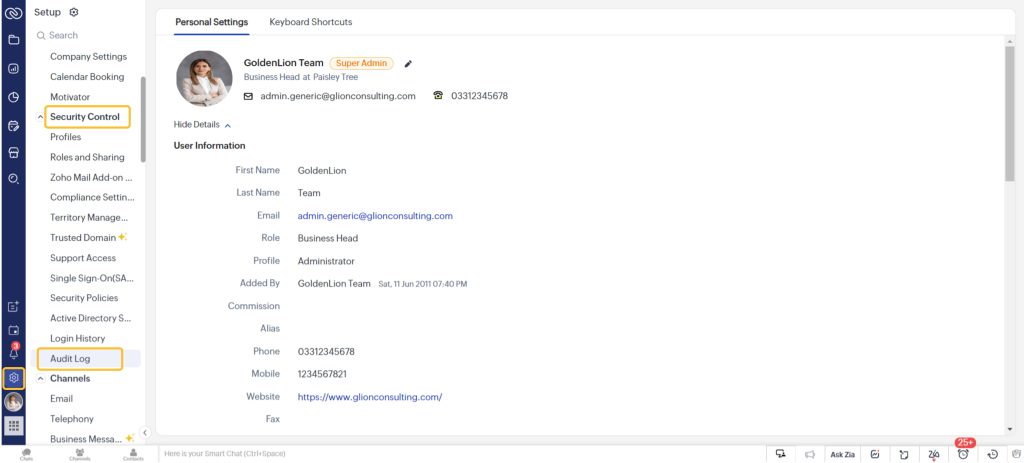The height and width of the screenshot is (463, 1024).
Task: Open the folder icon in the left rail
Action: [13, 40]
